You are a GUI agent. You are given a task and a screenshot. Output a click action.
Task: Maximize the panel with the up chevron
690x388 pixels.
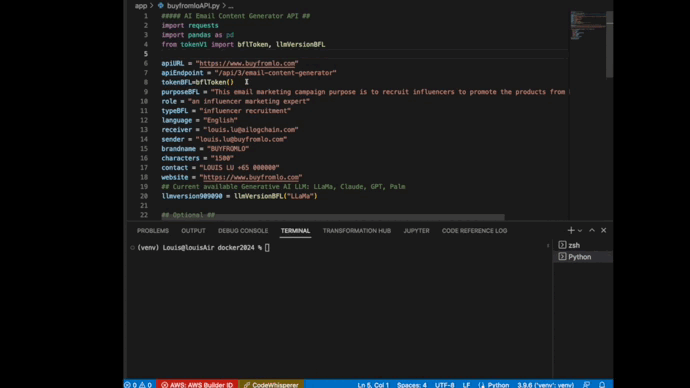592,231
